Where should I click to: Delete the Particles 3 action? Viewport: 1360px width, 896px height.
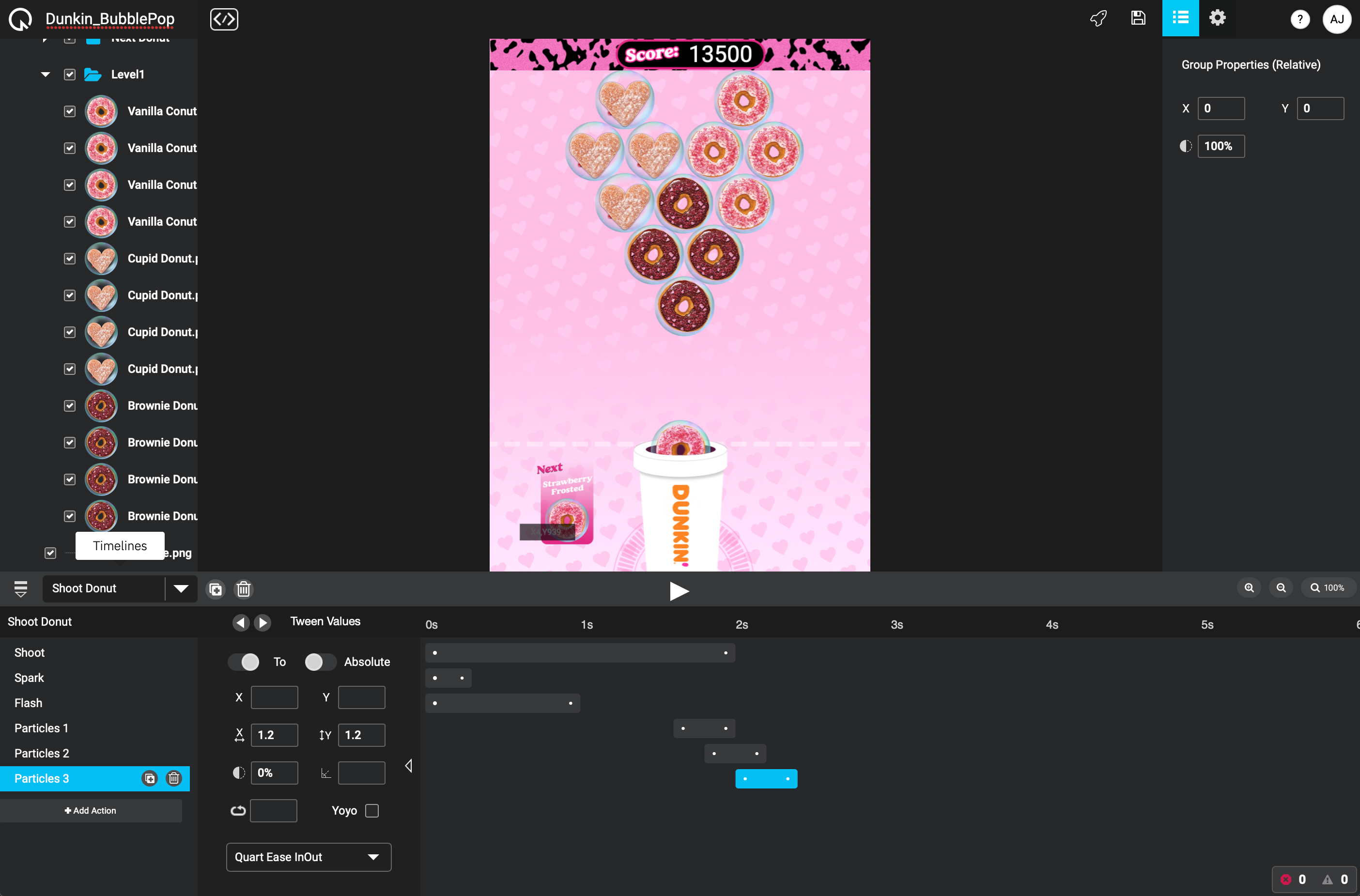[x=174, y=778]
